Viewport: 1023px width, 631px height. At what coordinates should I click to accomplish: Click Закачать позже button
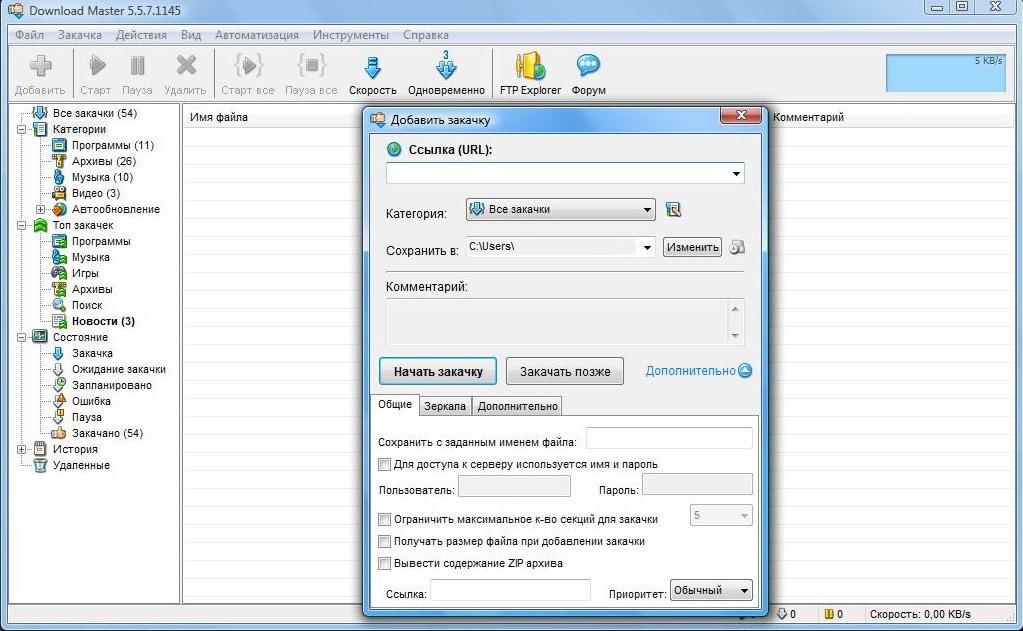pyautogui.click(x=565, y=371)
